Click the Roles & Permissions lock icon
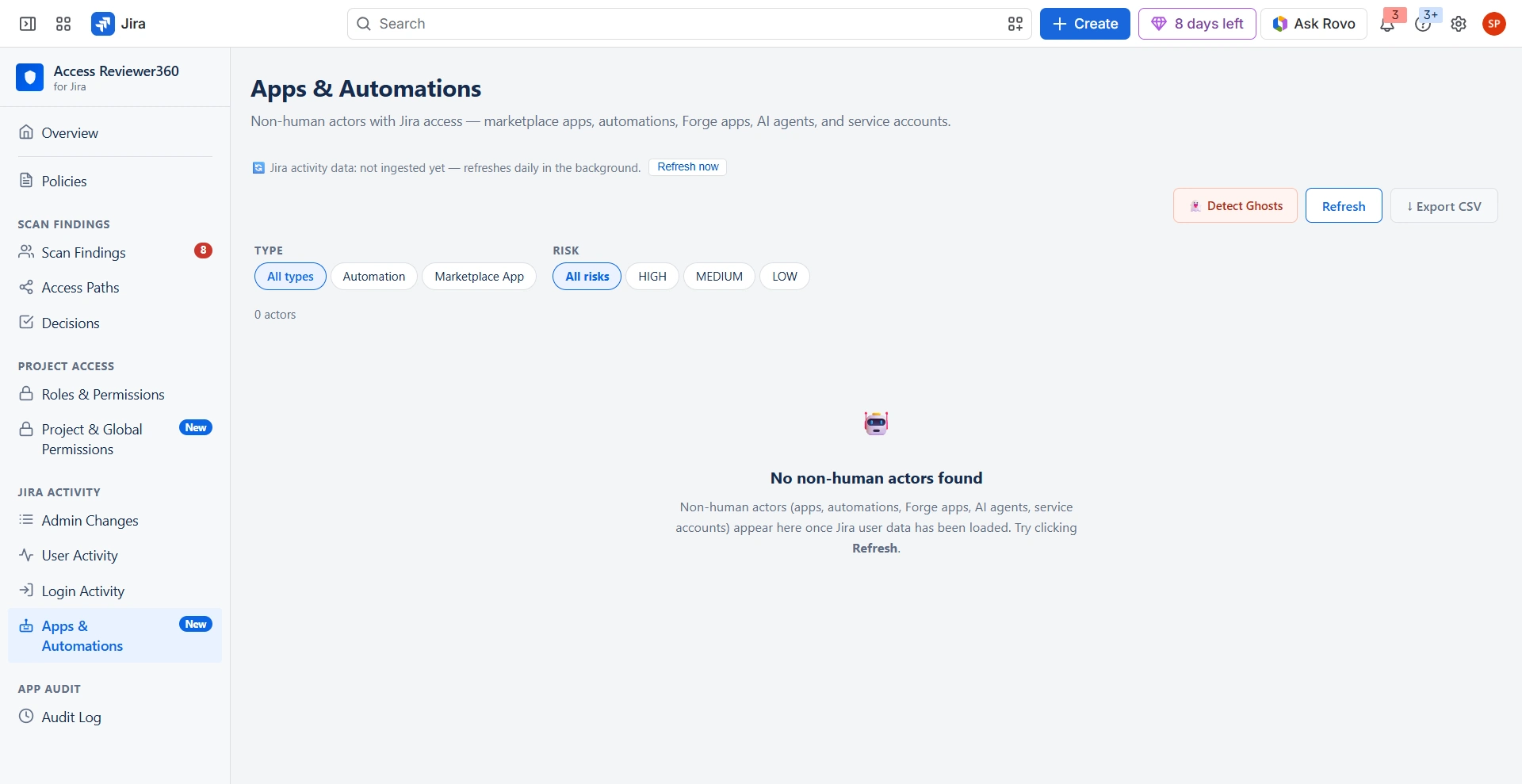The image size is (1522, 784). [x=26, y=393]
